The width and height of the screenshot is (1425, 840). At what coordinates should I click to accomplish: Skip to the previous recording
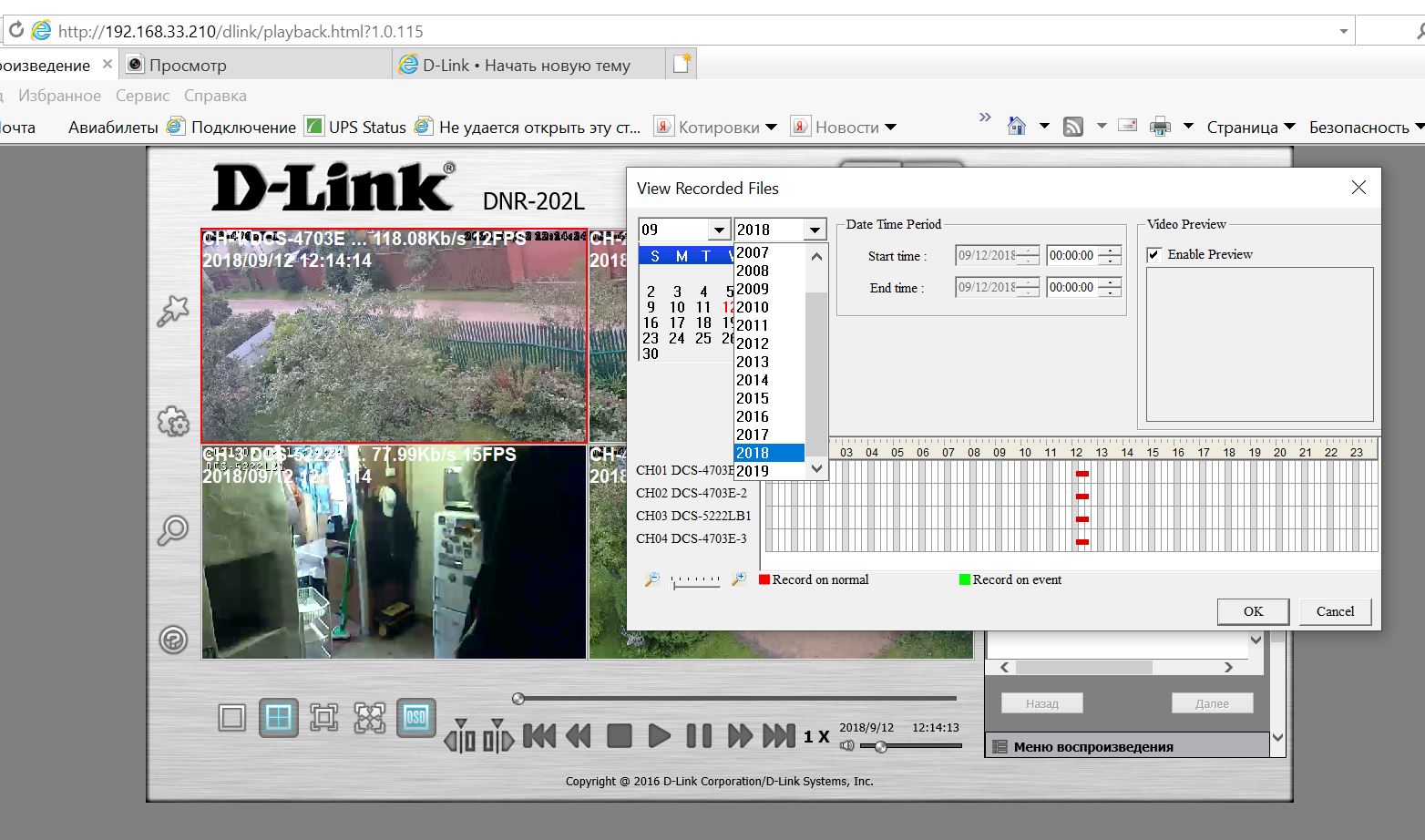point(539,736)
